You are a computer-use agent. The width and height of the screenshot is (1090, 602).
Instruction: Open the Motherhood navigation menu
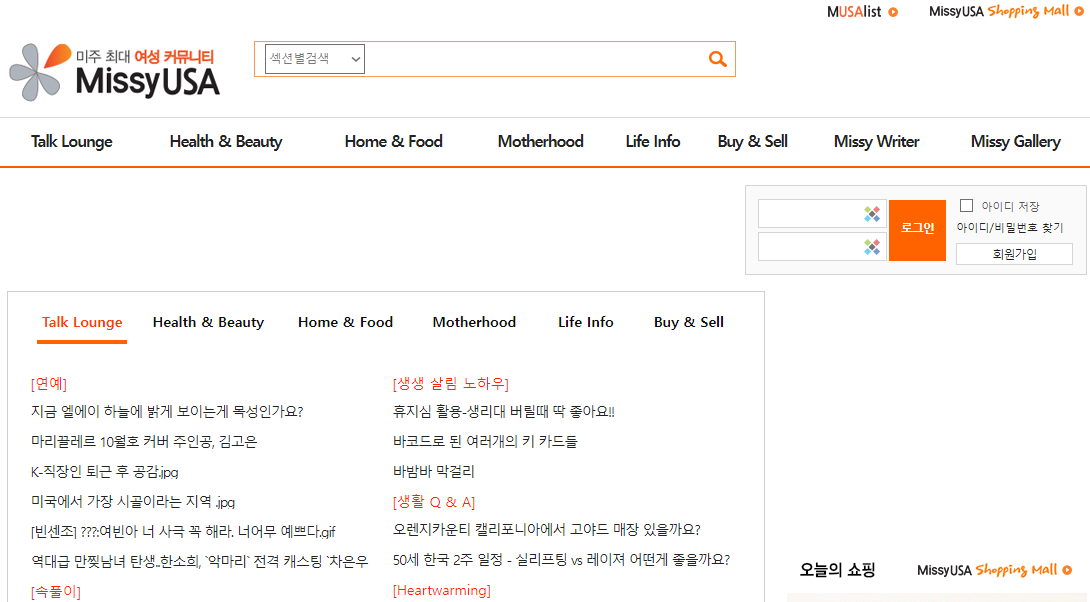pos(540,141)
